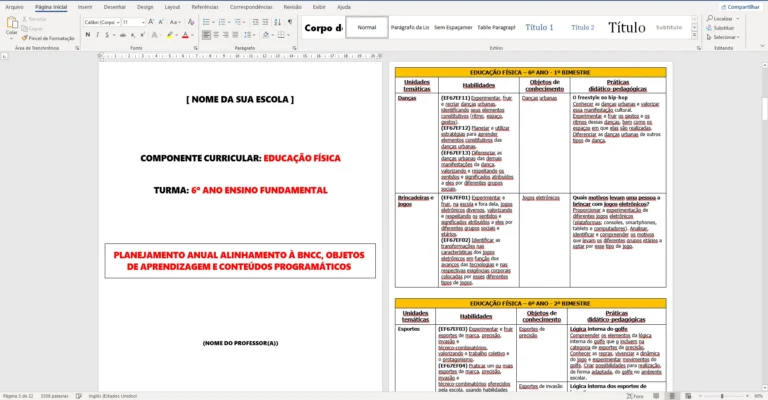Decrease paragraph indent
768x400 pixels.
tap(255, 22)
